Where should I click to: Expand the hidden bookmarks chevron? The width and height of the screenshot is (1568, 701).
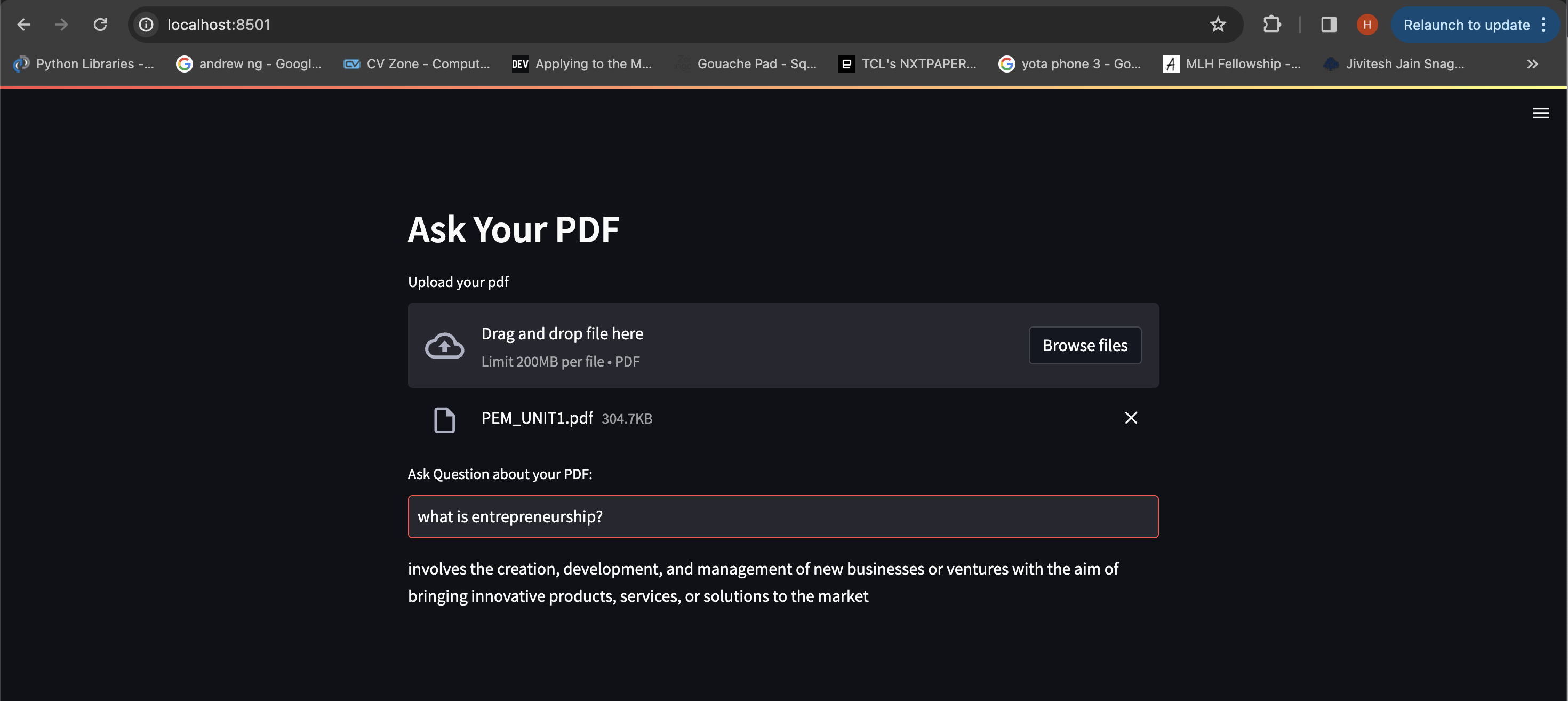pos(1532,64)
